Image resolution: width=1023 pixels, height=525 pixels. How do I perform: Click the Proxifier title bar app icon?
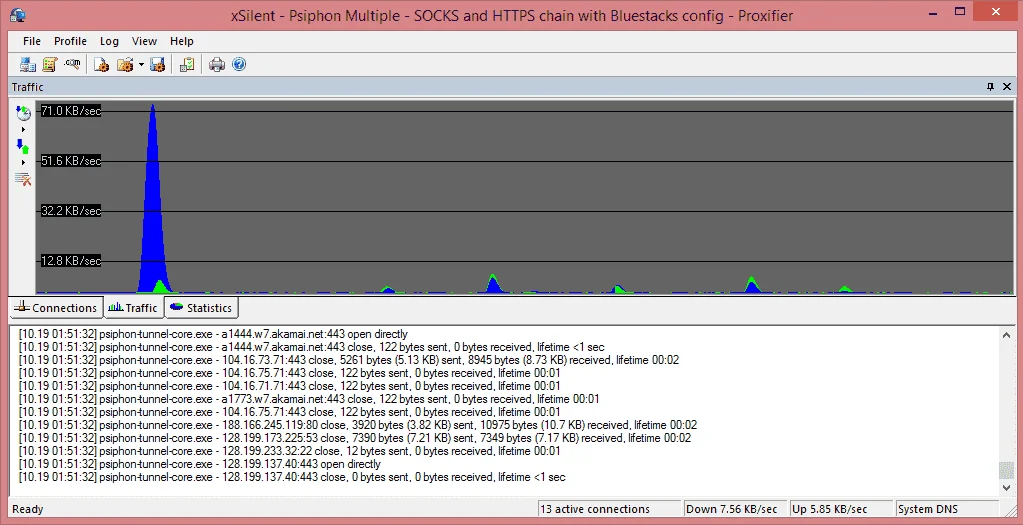19,14
